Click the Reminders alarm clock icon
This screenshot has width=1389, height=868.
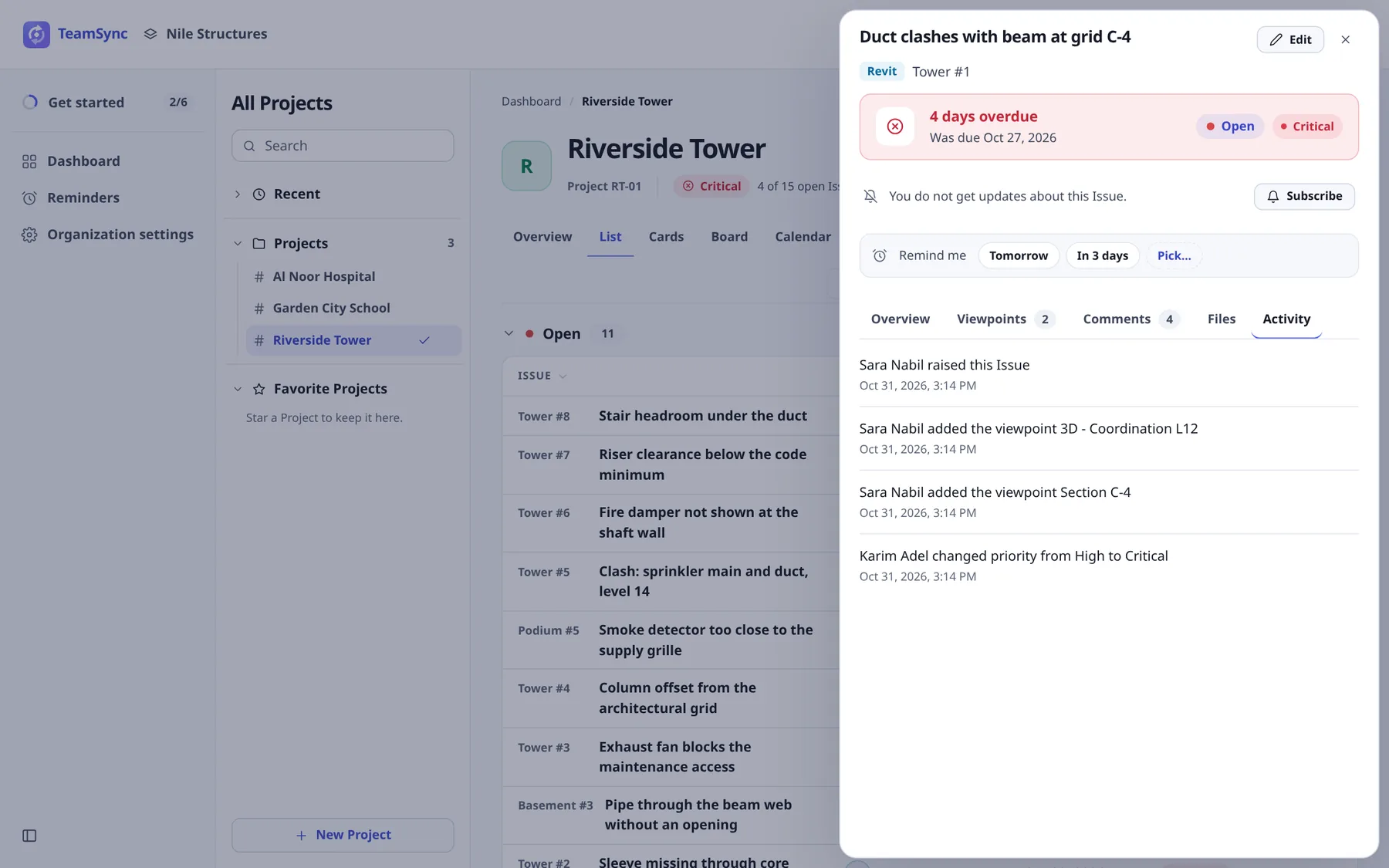pos(29,198)
